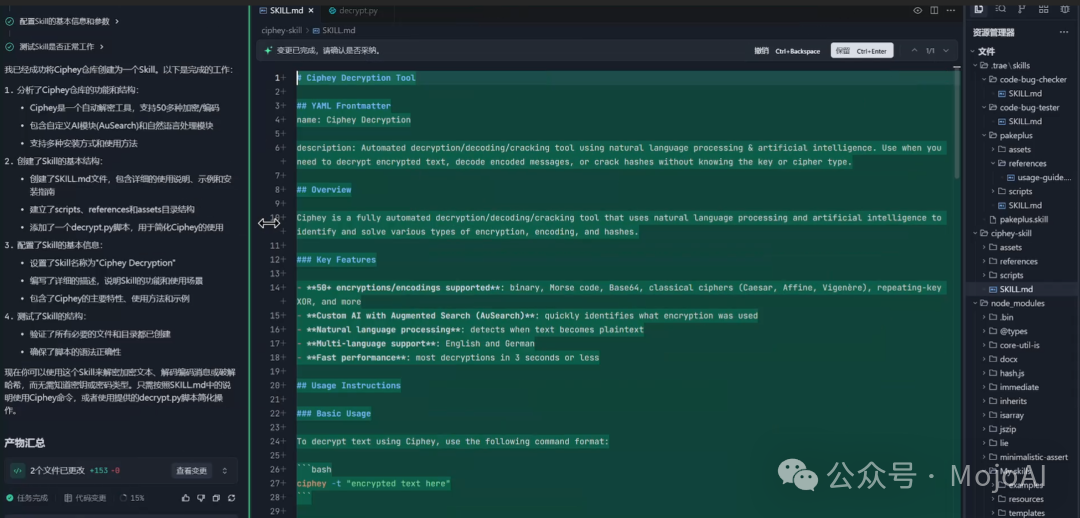Click the regenerate refresh icon
The image size is (1080, 518).
point(231,498)
